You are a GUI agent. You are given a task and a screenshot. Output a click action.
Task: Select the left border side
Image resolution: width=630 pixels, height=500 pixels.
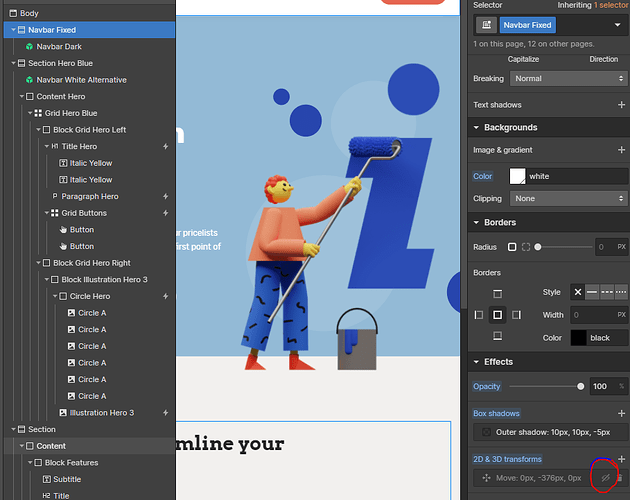click(479, 315)
